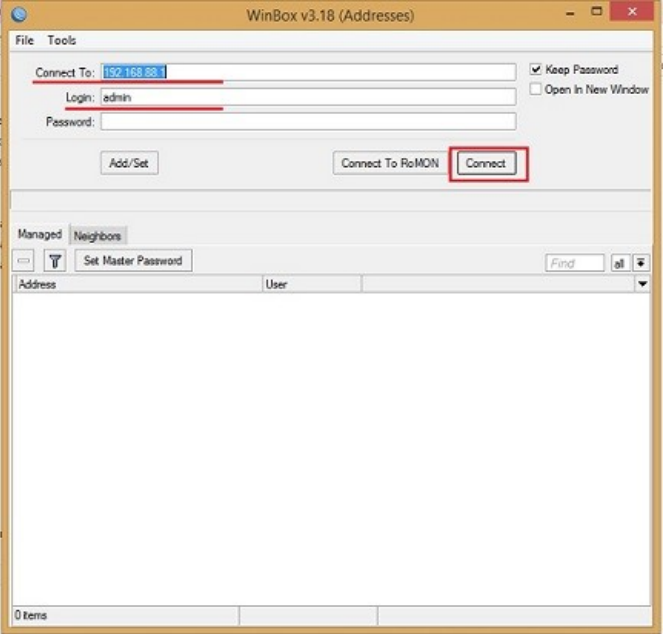Open the File menu
The image size is (663, 634).
click(x=25, y=41)
